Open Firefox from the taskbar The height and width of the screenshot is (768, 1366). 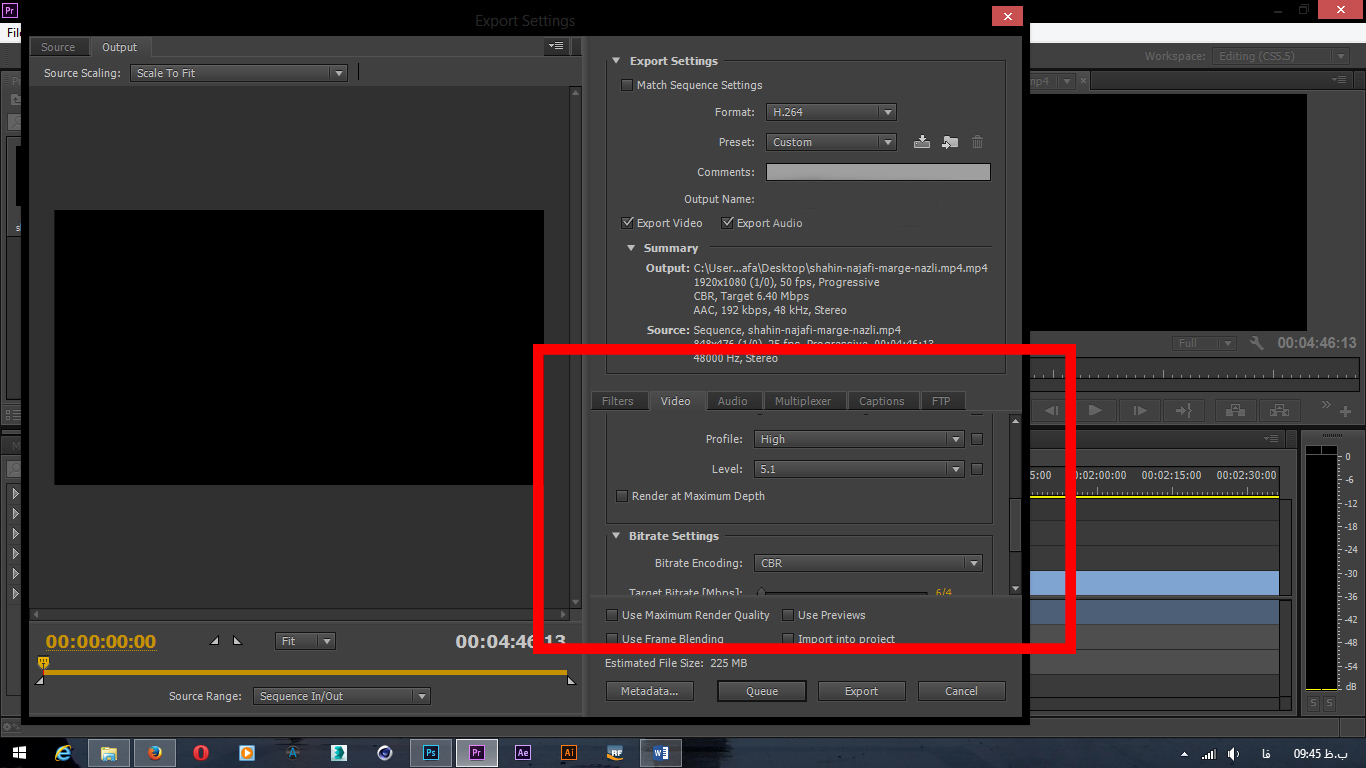(x=155, y=752)
